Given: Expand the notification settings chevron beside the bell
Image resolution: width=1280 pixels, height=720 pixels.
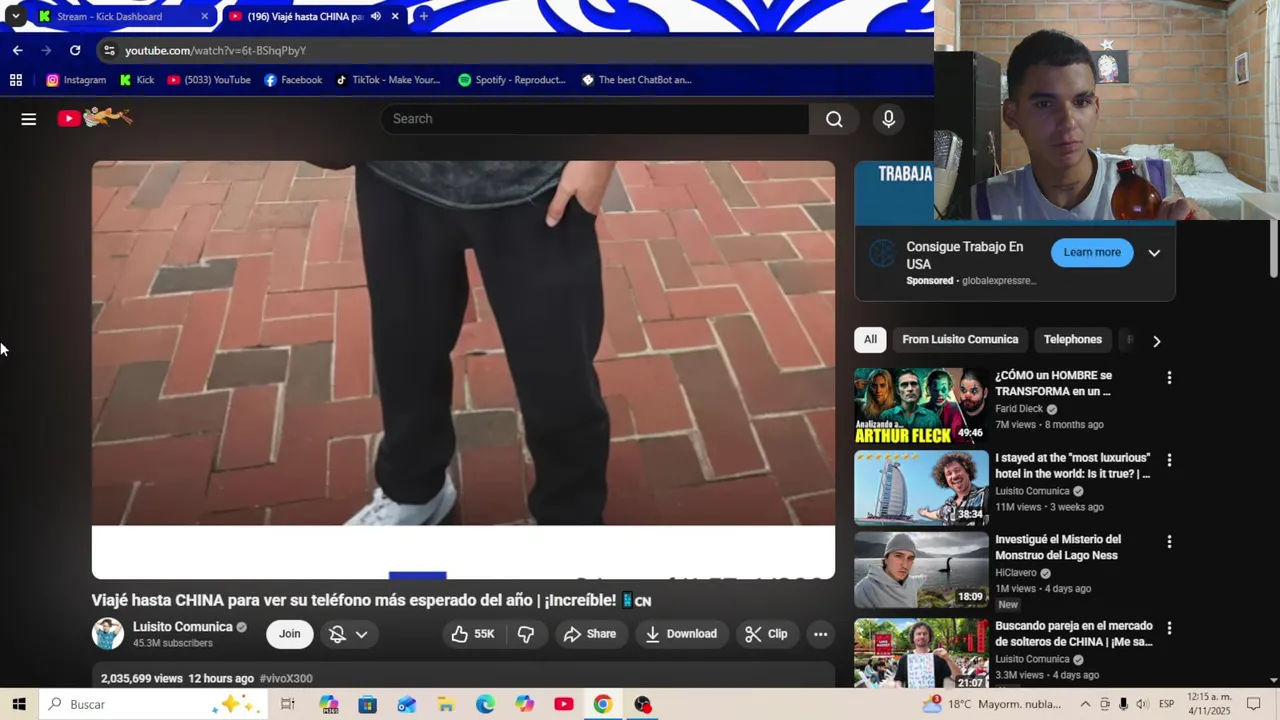Looking at the screenshot, I should (362, 634).
